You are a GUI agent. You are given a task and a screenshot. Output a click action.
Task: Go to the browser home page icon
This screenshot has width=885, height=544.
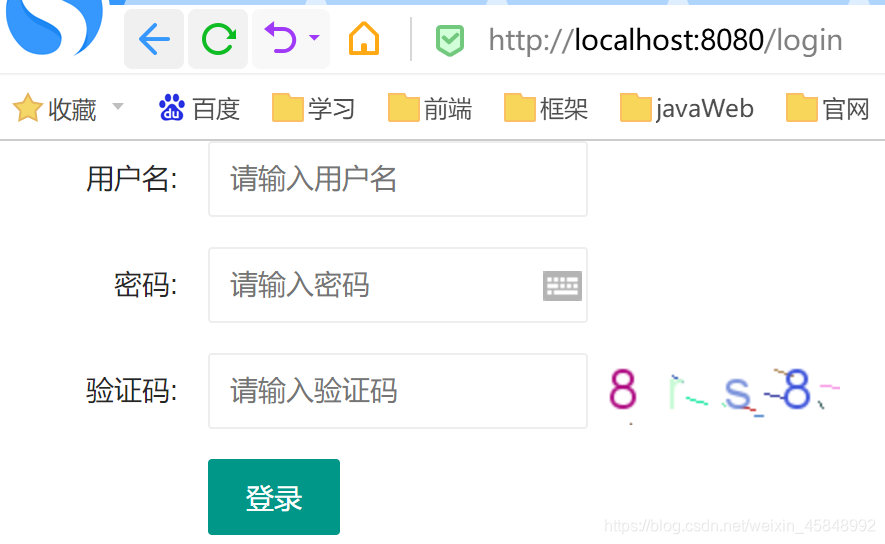[x=364, y=38]
